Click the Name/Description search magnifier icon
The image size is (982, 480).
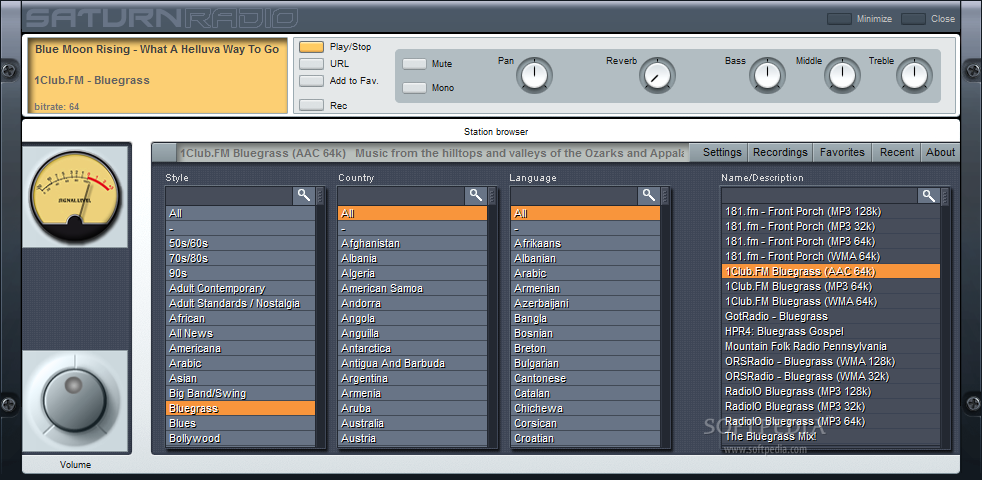click(x=929, y=196)
